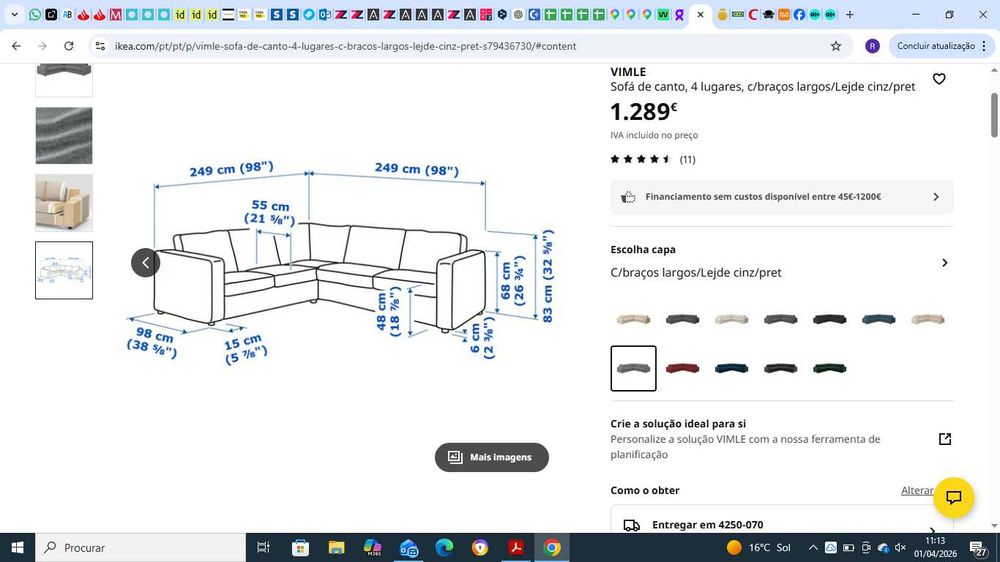Choose the selected grey outlined sofa cover

click(x=633, y=368)
